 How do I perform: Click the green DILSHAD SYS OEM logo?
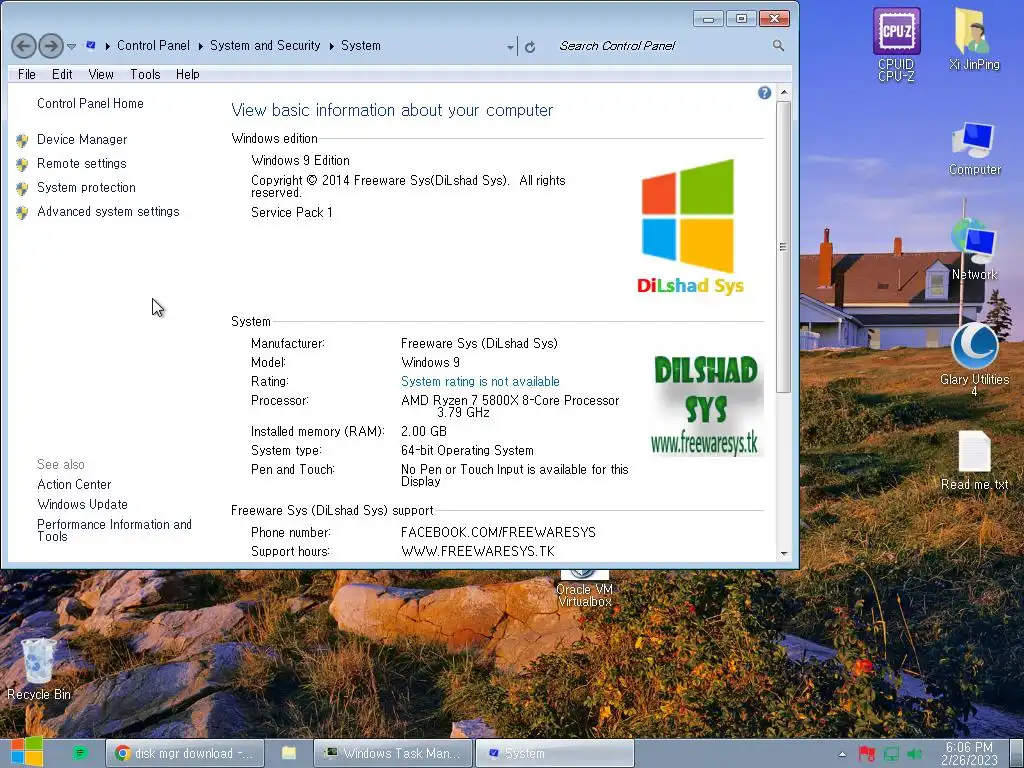(707, 405)
